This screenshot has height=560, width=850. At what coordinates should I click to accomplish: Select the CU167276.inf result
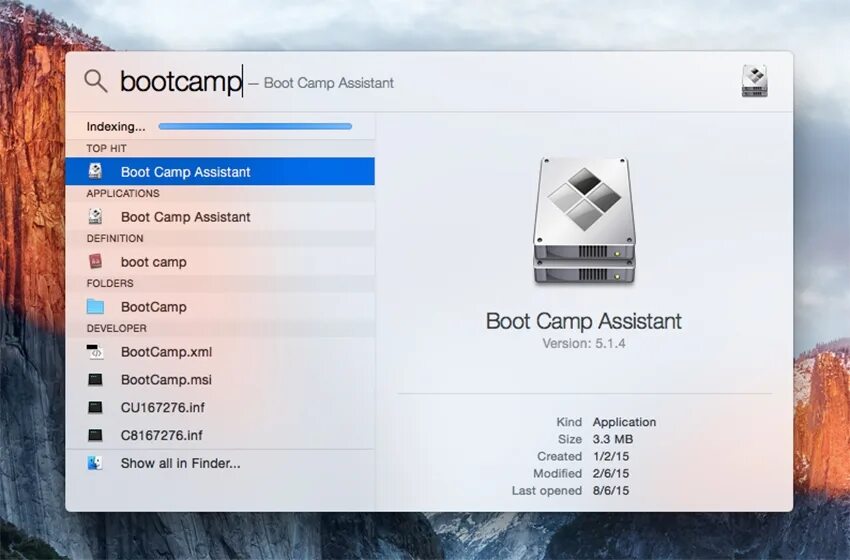220,407
